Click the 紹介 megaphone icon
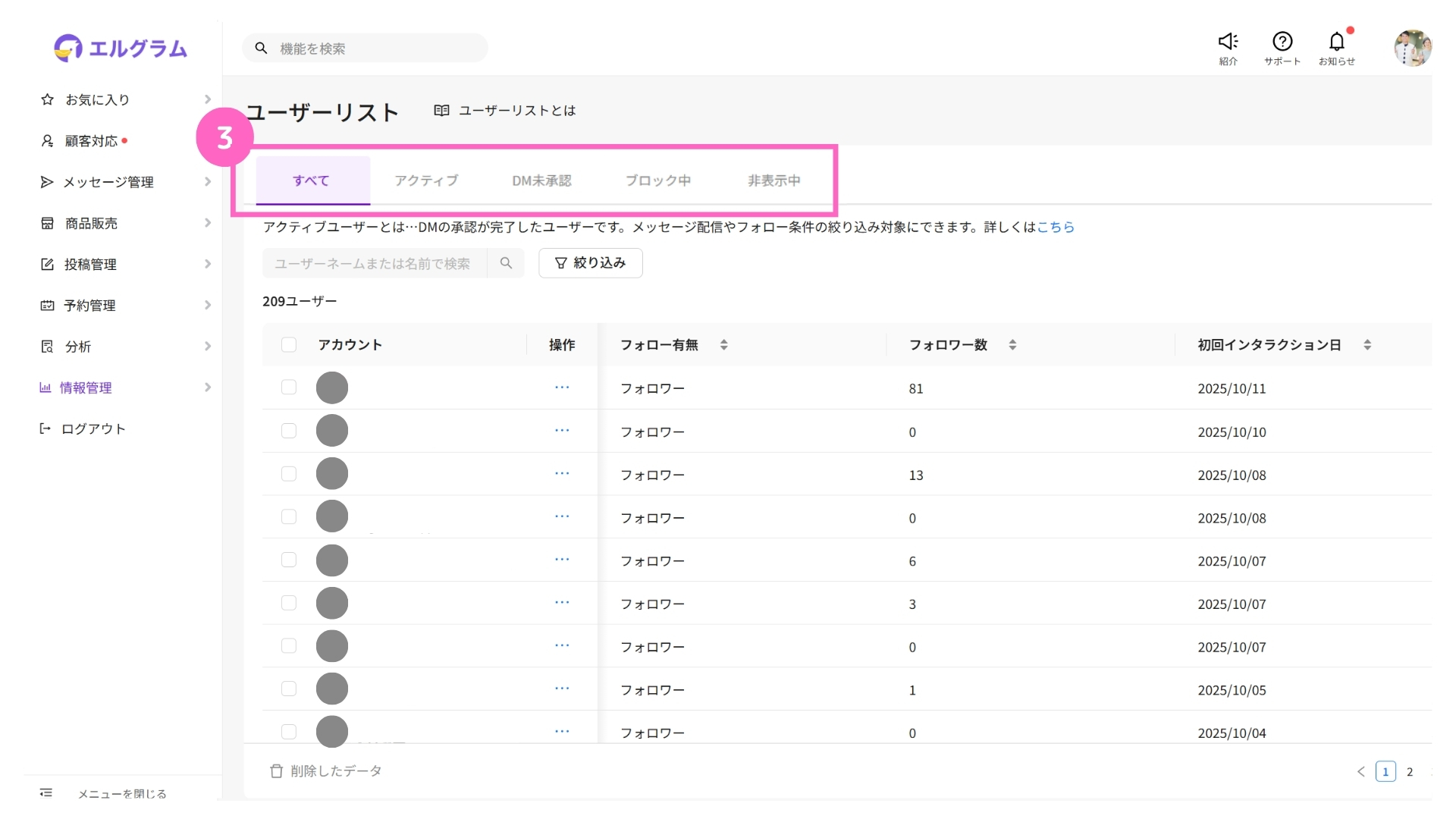Screen dimensions: 1456x819 coord(1228,42)
